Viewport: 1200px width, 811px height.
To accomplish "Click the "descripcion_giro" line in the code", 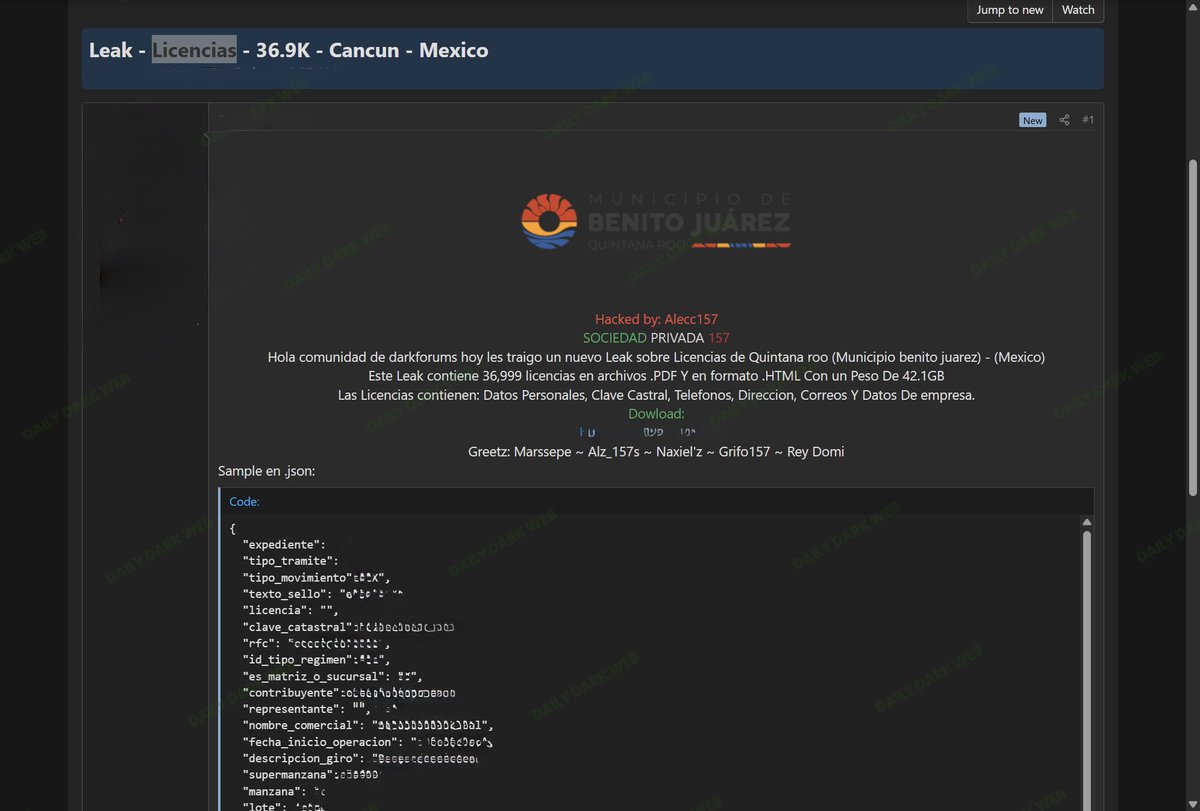I will pos(361,758).
